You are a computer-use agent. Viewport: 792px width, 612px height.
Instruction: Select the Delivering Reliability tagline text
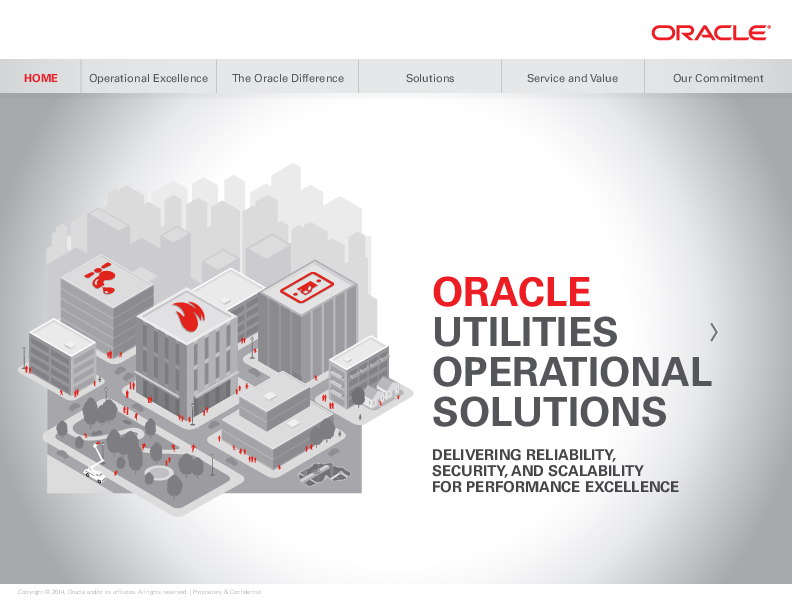555,471
